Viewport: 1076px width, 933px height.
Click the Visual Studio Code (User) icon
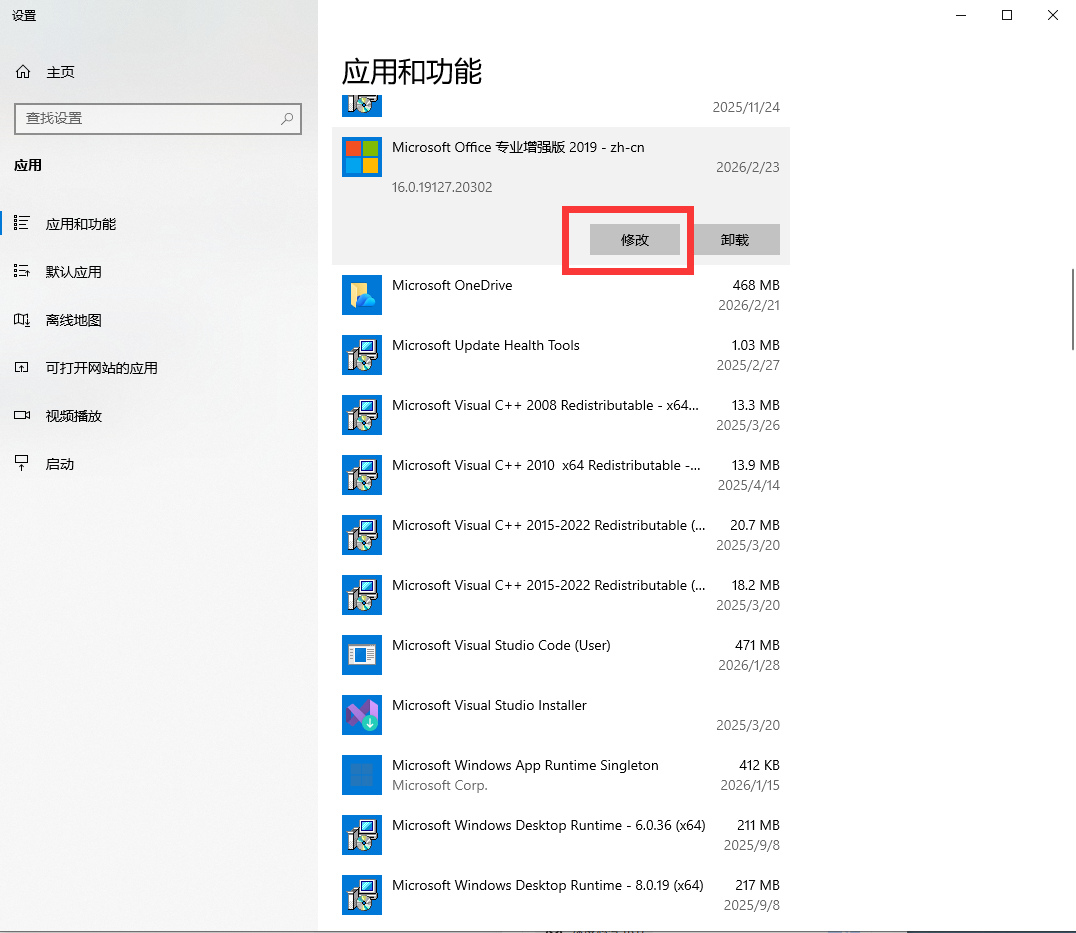click(x=362, y=655)
